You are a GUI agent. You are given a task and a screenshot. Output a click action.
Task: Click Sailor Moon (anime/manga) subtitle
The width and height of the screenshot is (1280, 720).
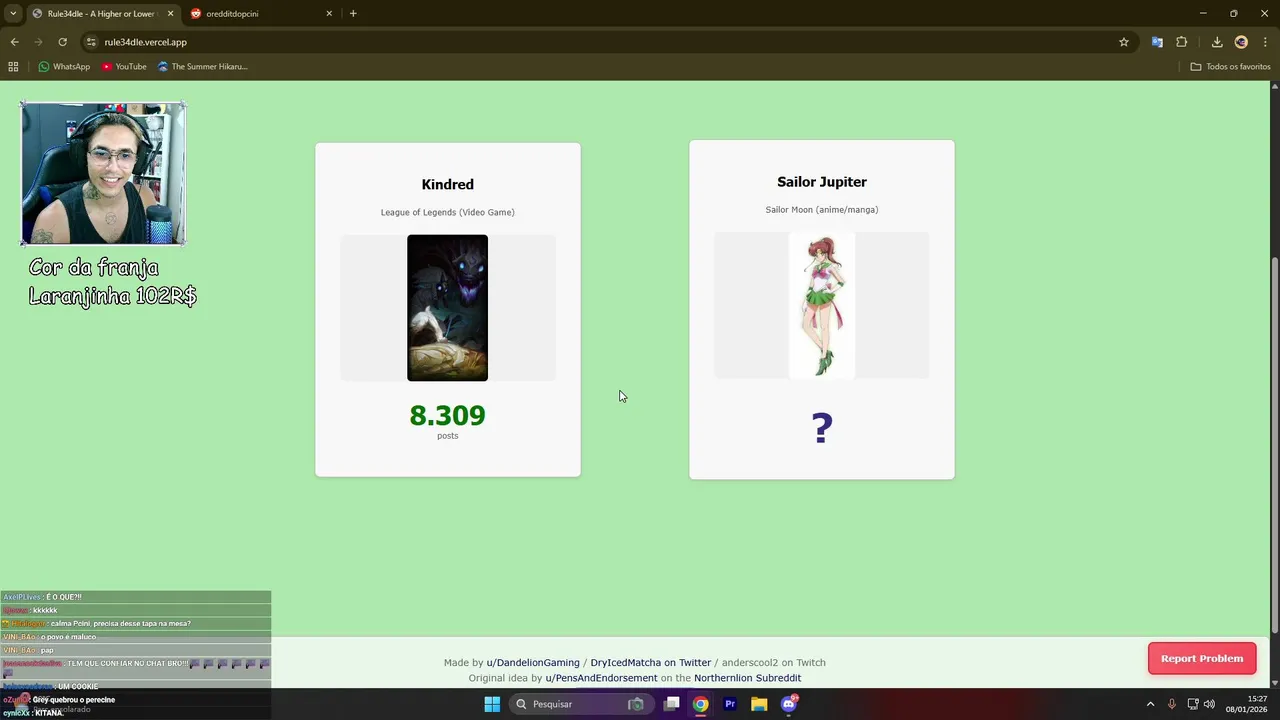pyautogui.click(x=822, y=210)
